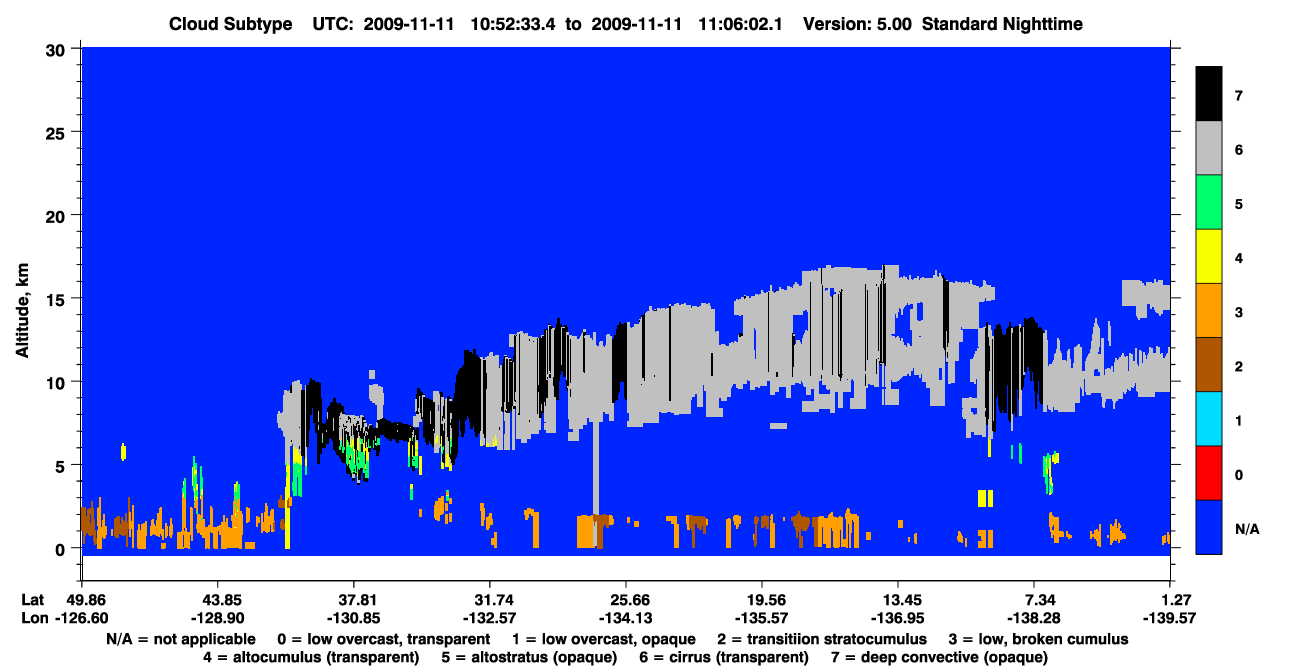Click '2 = transitiion stratocumulus' legend text
Screen dimensions: 1300x667
click(x=822, y=638)
